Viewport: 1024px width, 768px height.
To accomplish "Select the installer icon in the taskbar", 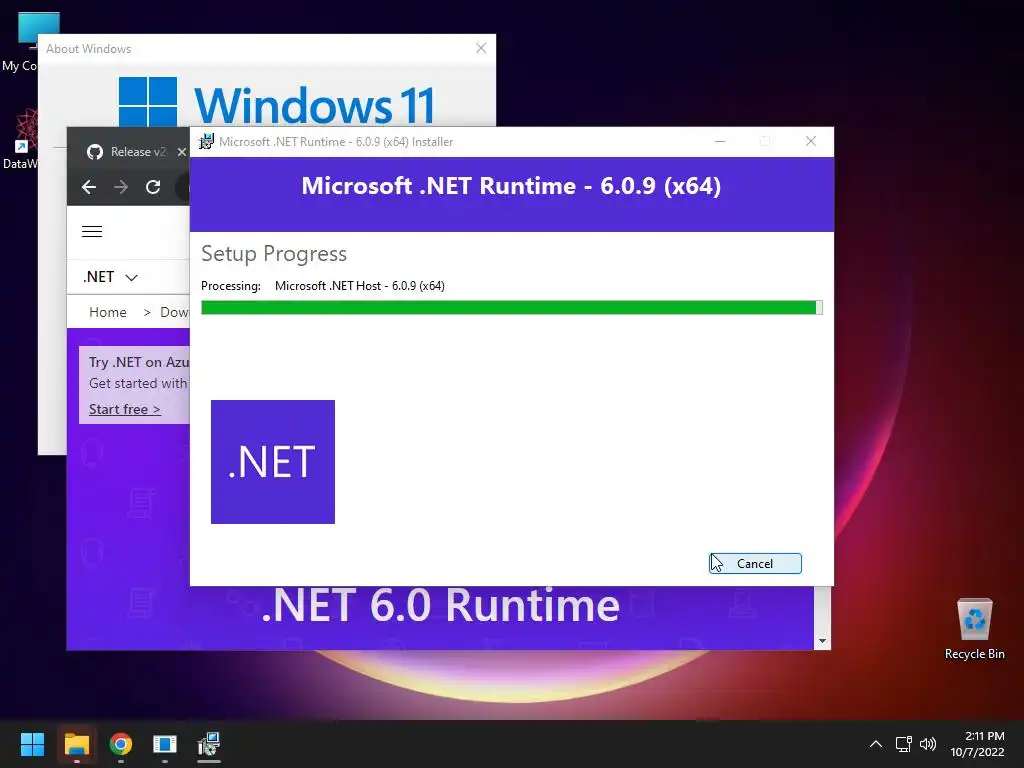I will [x=209, y=744].
